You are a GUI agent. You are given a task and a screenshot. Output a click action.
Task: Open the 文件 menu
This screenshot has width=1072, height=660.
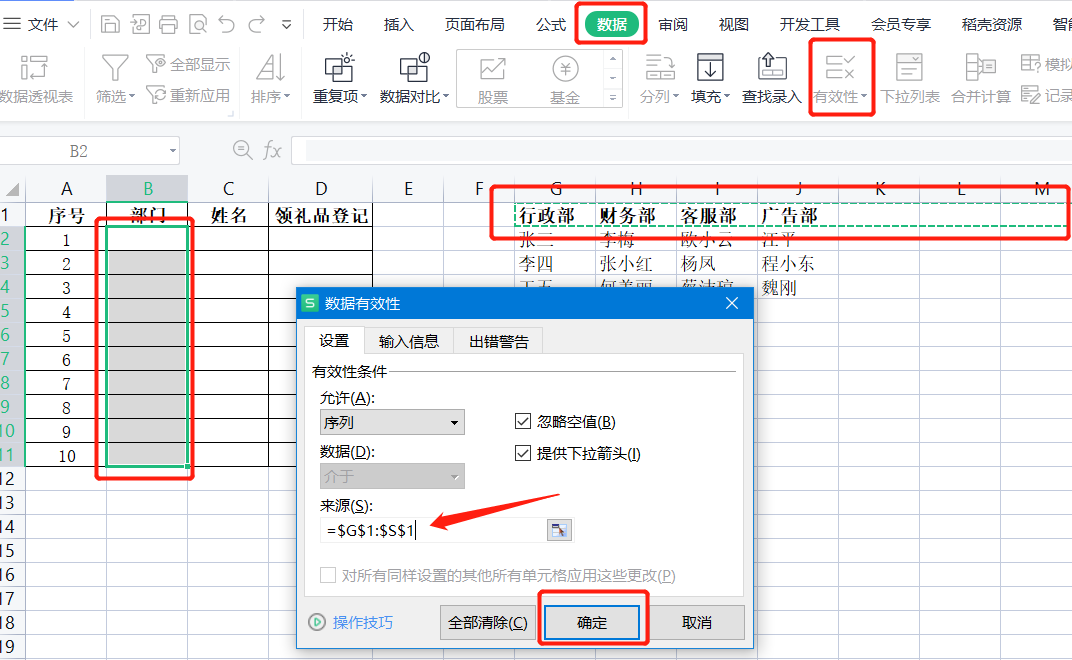pos(41,25)
